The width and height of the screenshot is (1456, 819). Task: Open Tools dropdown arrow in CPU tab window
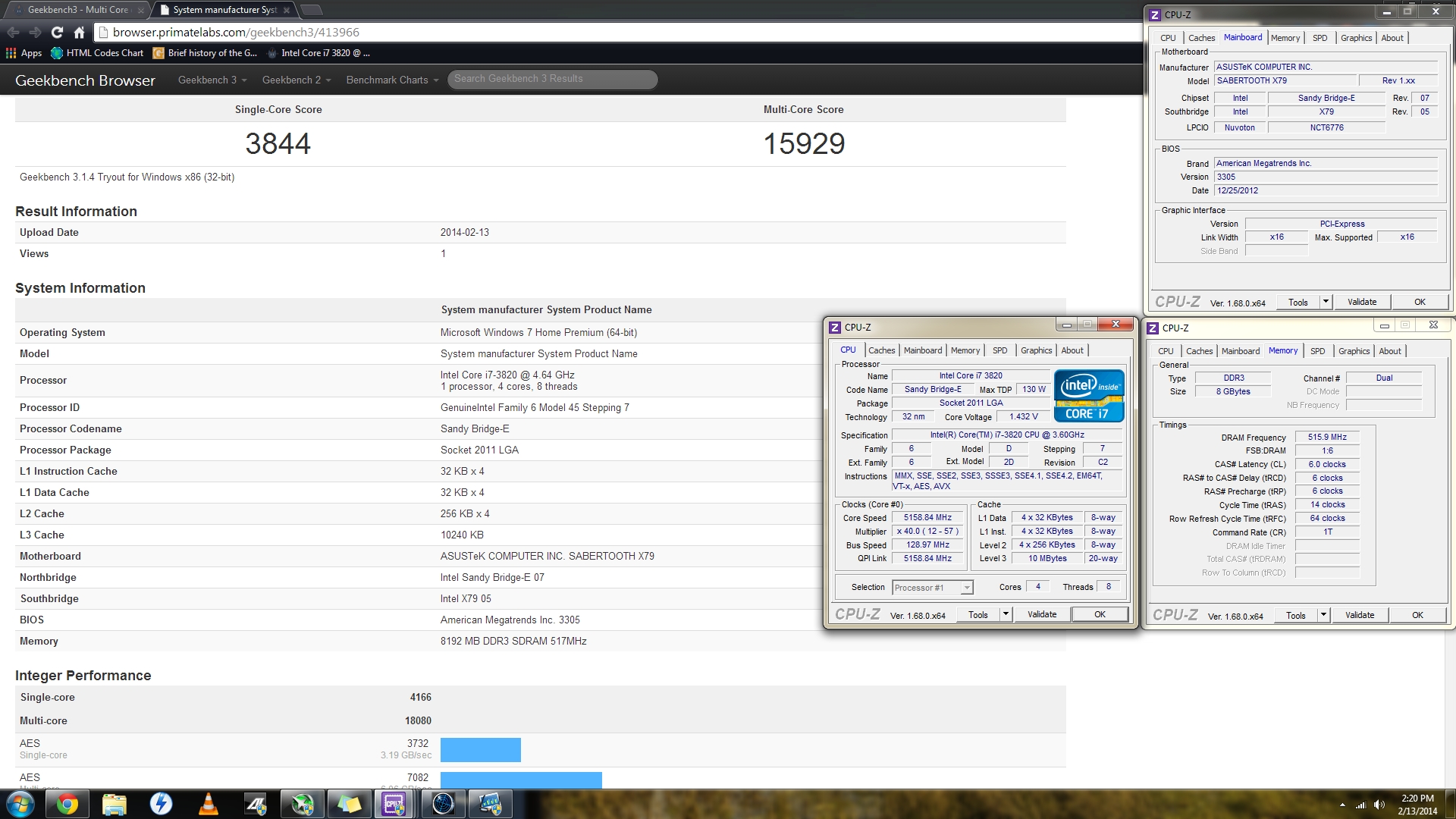(1006, 614)
